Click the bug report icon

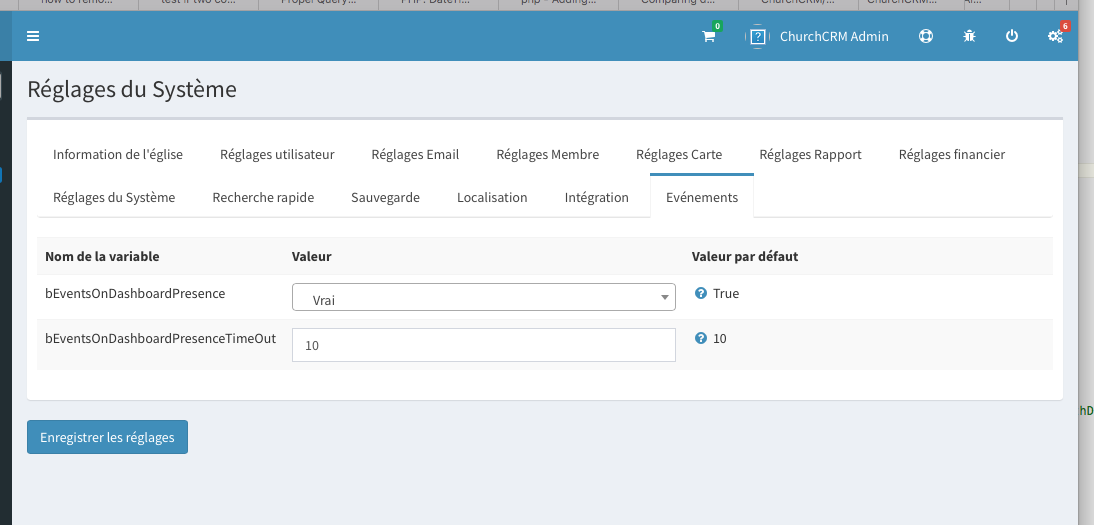pyautogui.click(x=969, y=36)
